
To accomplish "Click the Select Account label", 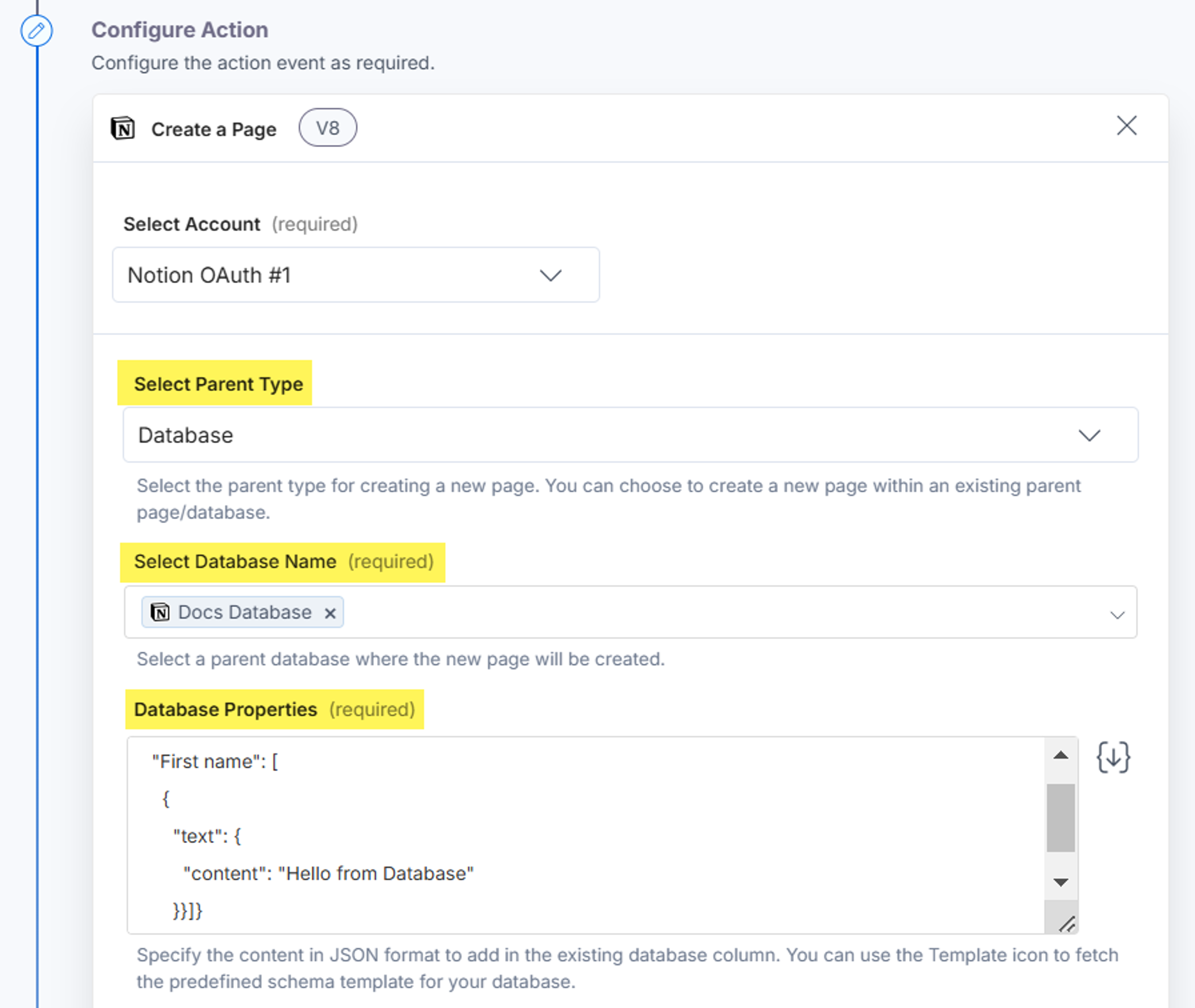I will point(192,224).
